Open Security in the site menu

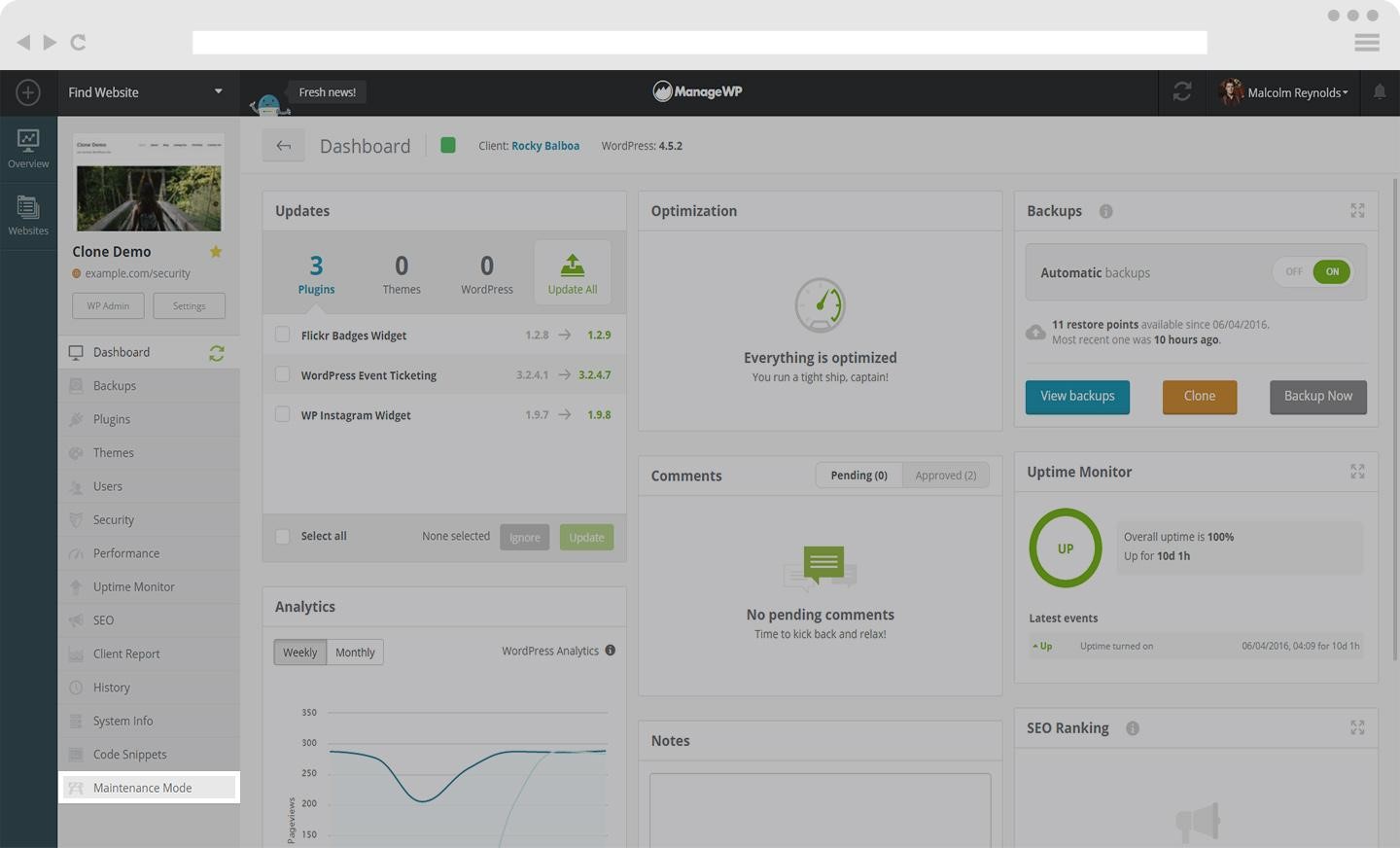point(149,520)
